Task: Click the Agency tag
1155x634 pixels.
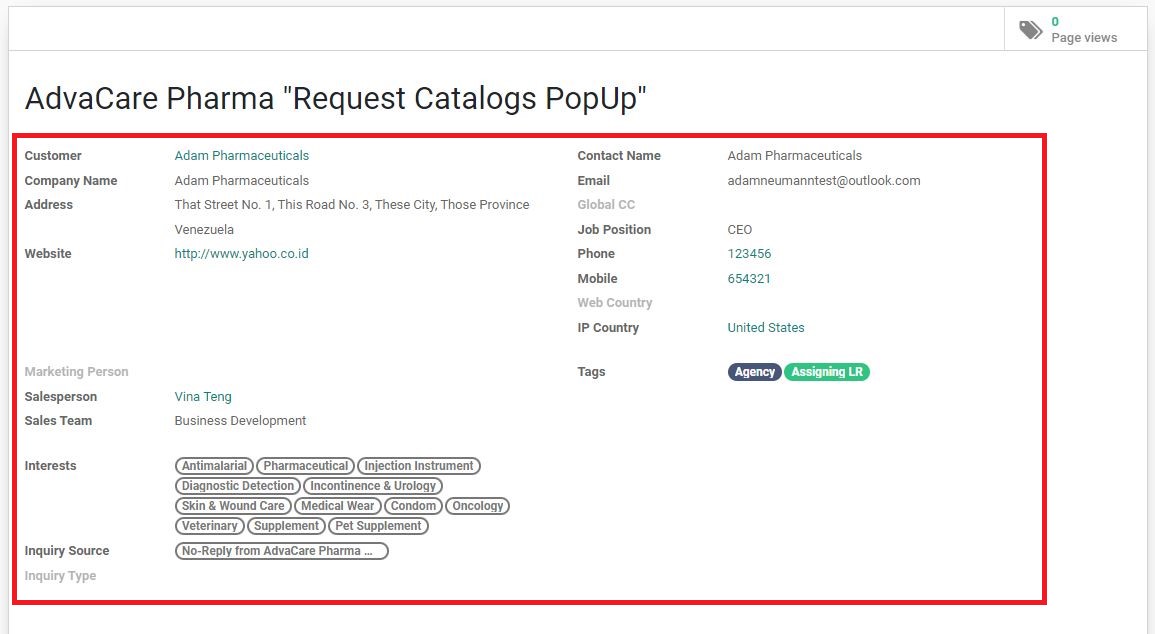Action: [754, 372]
